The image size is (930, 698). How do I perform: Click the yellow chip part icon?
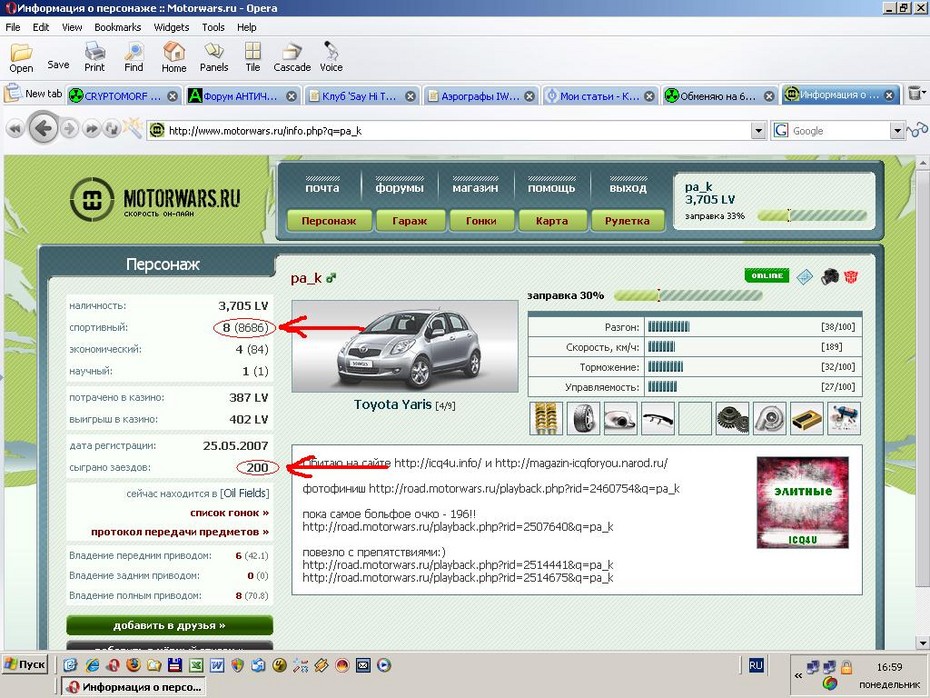pos(807,418)
